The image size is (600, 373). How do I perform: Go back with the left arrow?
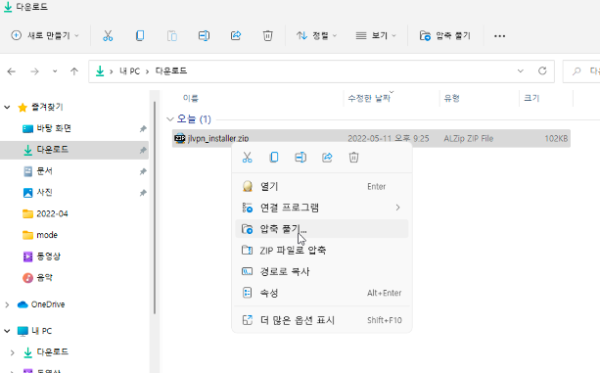point(11,71)
